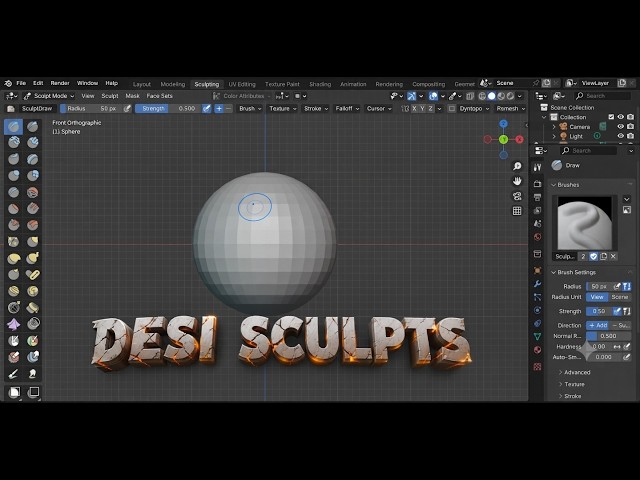Toggle Y axis symmetry button
This screenshot has width=640, height=480.
[x=422, y=109]
